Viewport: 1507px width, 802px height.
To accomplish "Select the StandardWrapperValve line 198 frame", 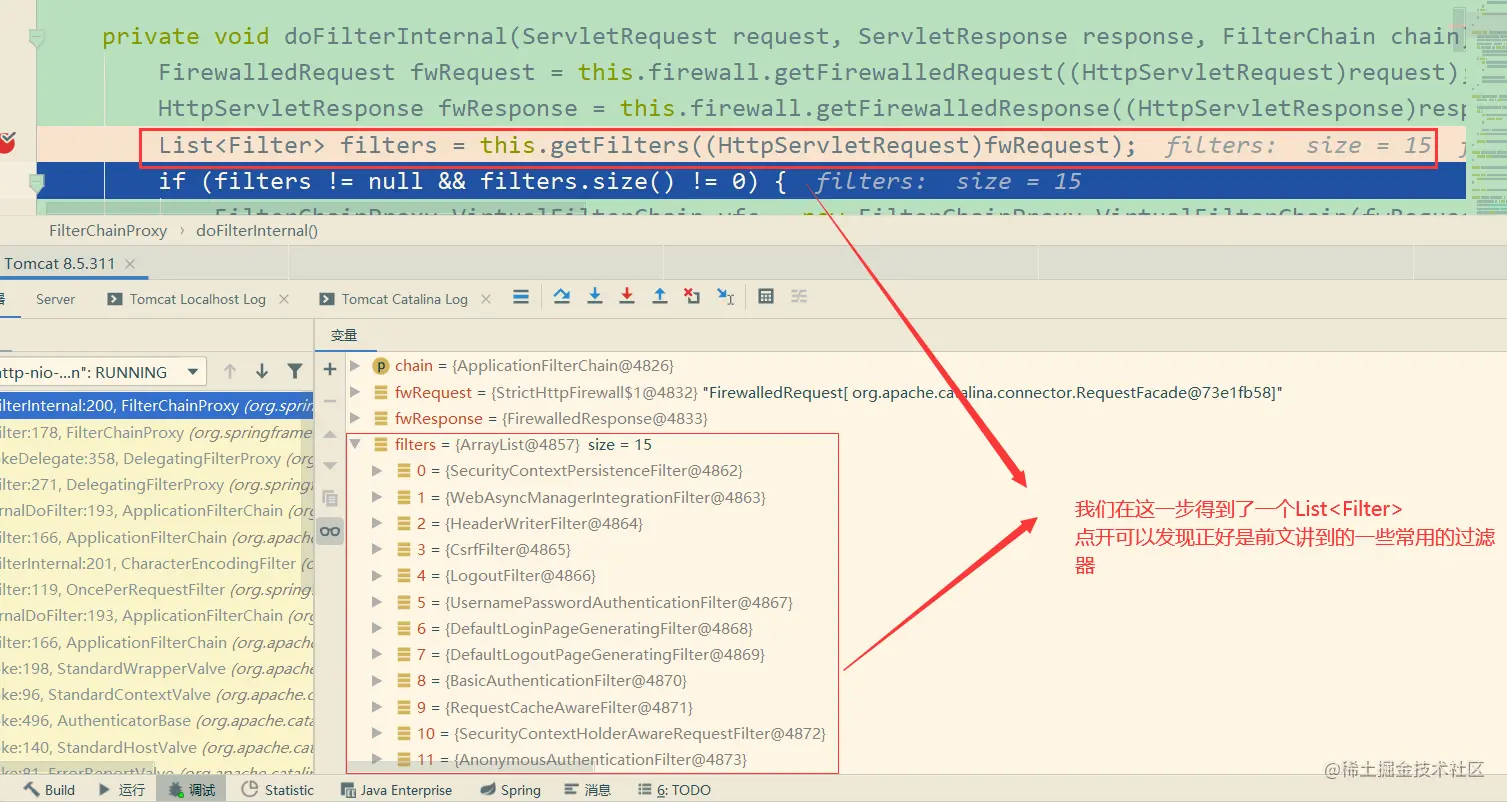I will click(x=157, y=669).
